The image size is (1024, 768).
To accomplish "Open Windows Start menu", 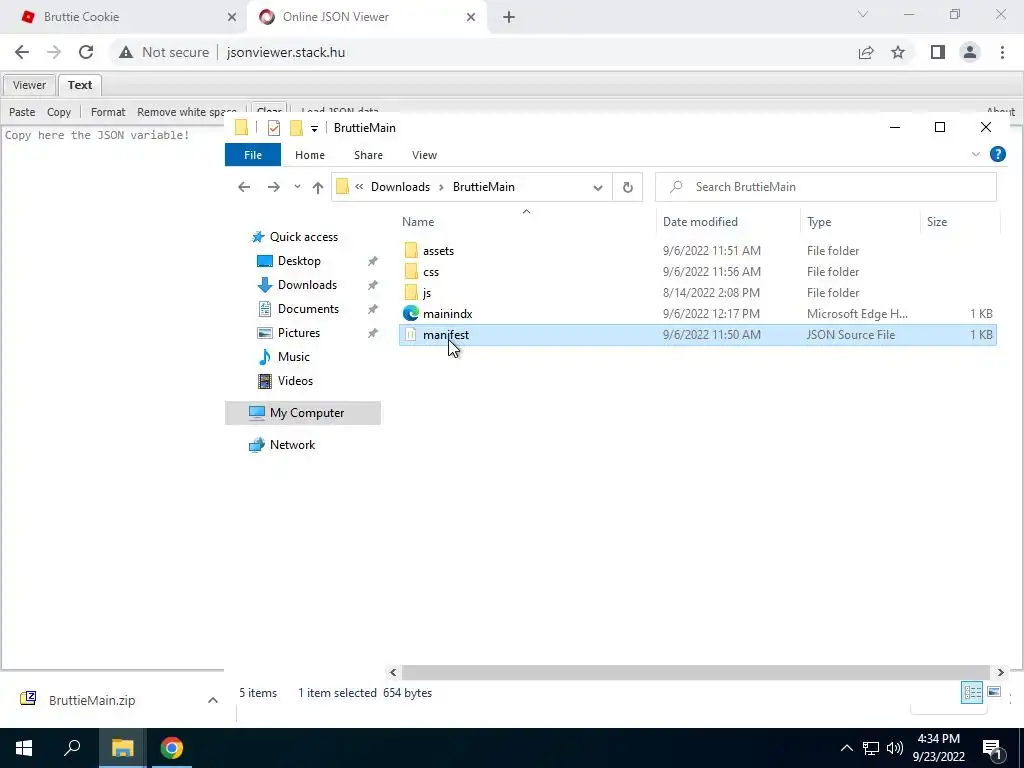I will pos(24,748).
